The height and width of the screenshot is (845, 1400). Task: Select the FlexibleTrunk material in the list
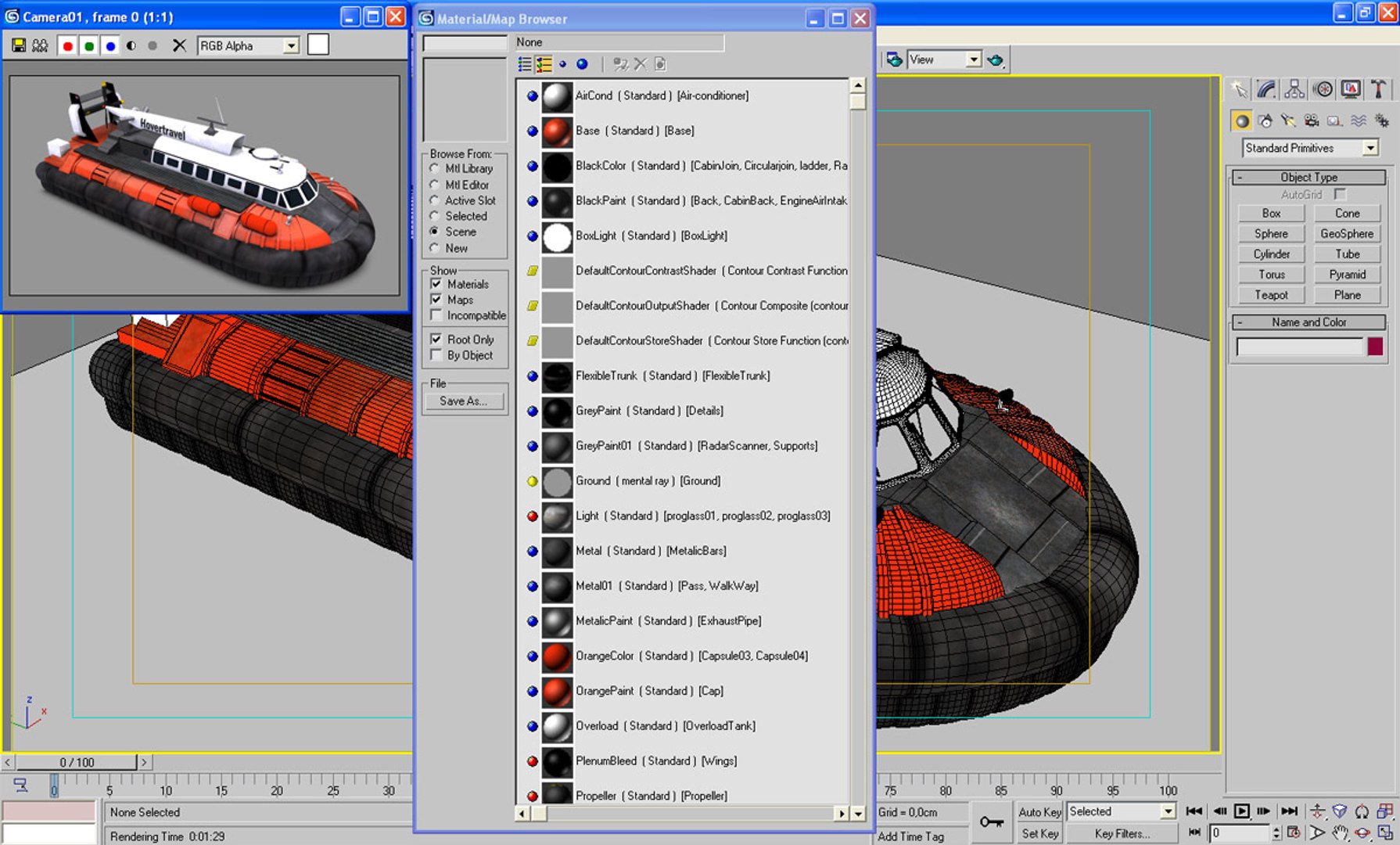(x=673, y=376)
